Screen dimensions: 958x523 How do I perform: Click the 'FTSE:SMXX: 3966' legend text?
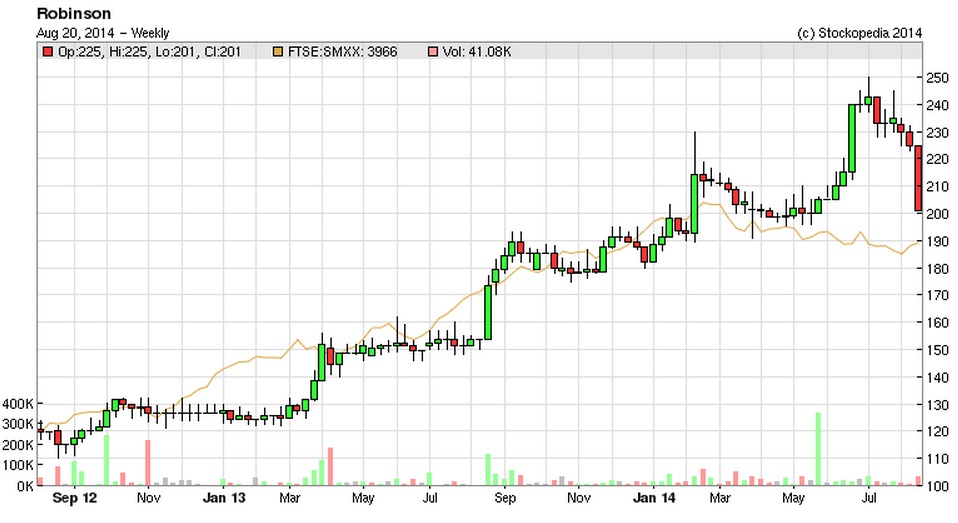[x=342, y=52]
